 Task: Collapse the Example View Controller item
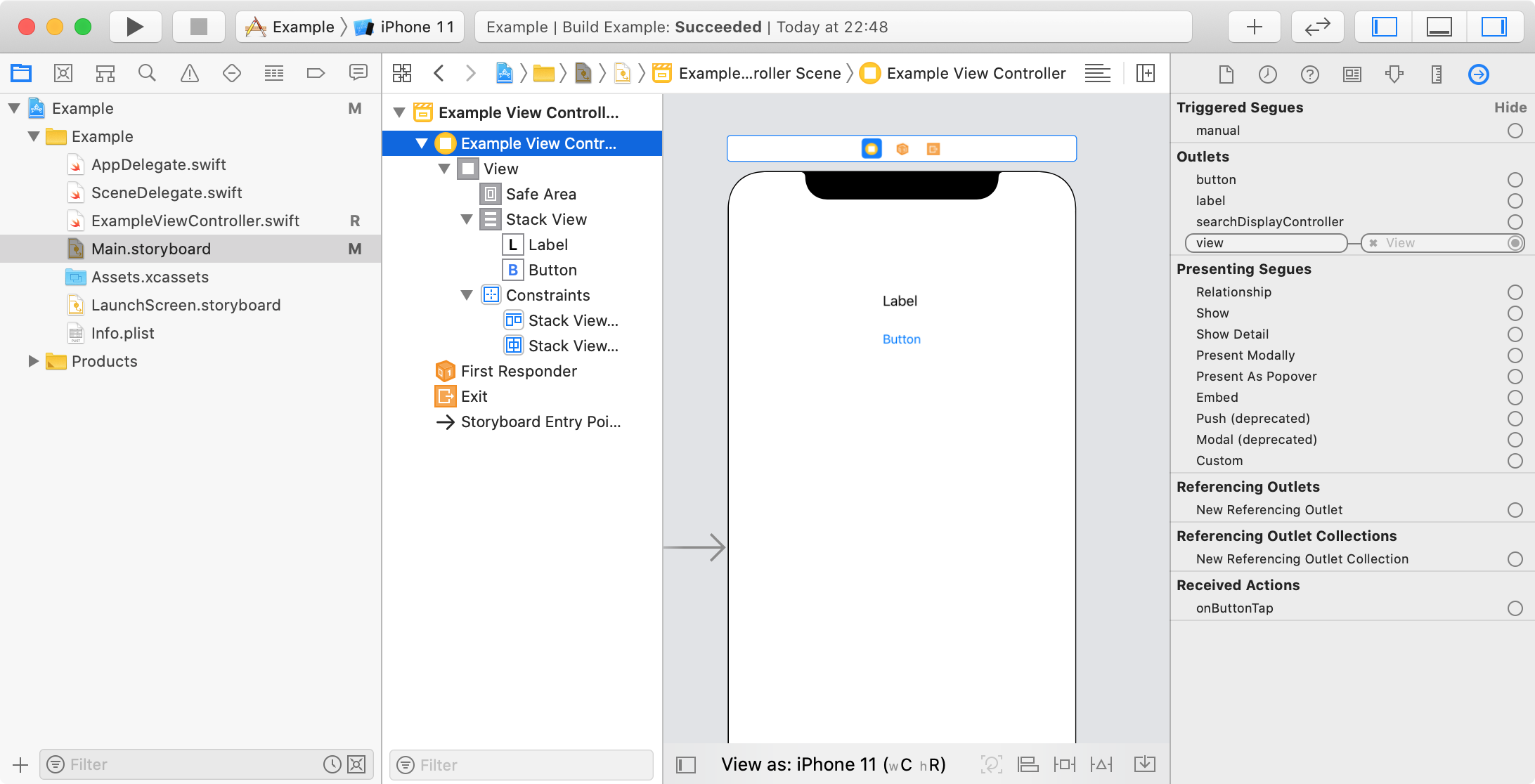pos(422,143)
